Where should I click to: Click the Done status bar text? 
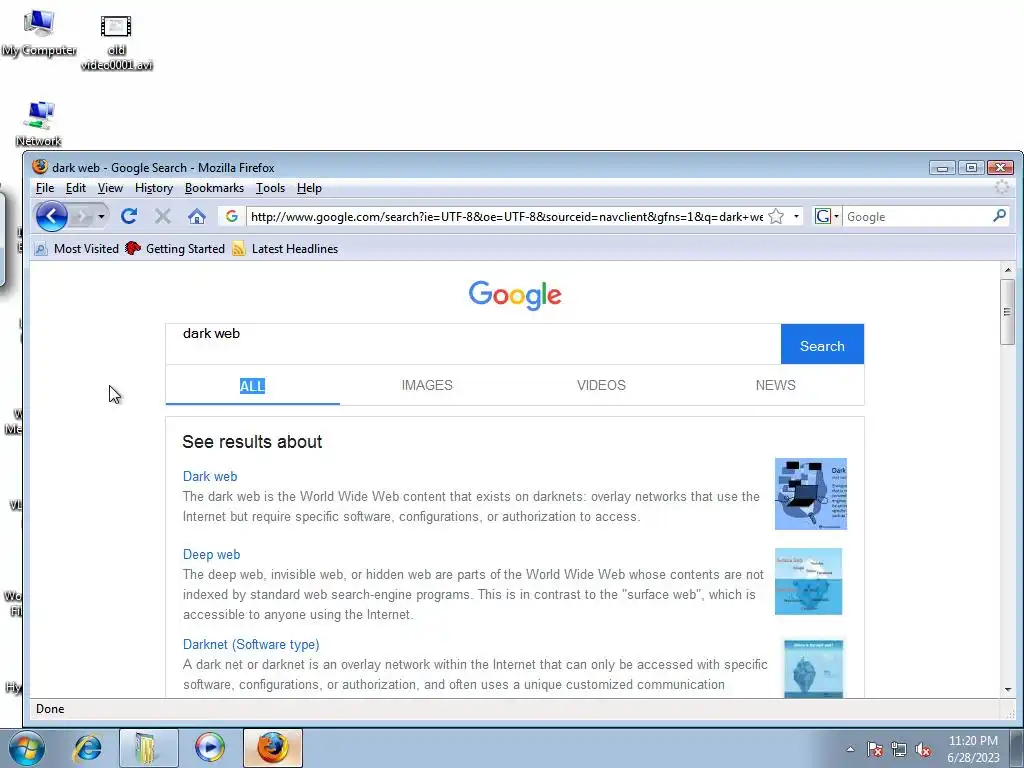(x=50, y=709)
